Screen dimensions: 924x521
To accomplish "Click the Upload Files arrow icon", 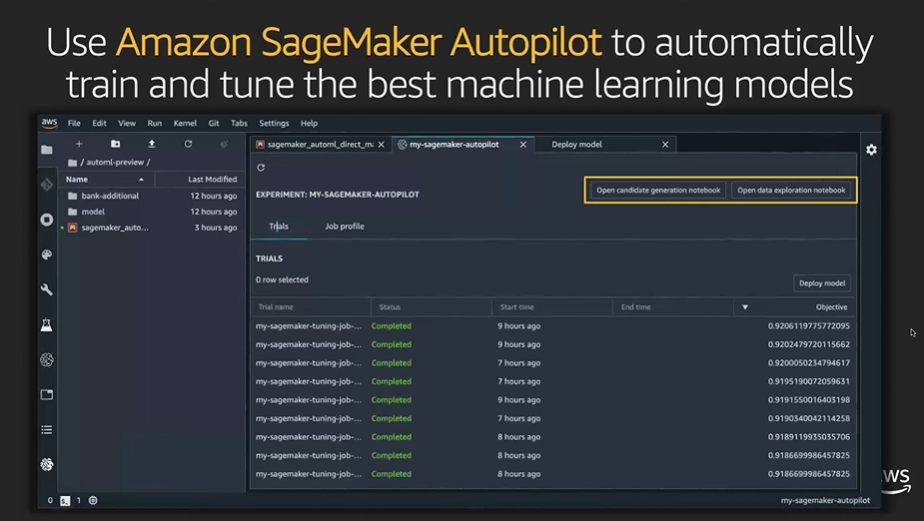I will pos(151,144).
